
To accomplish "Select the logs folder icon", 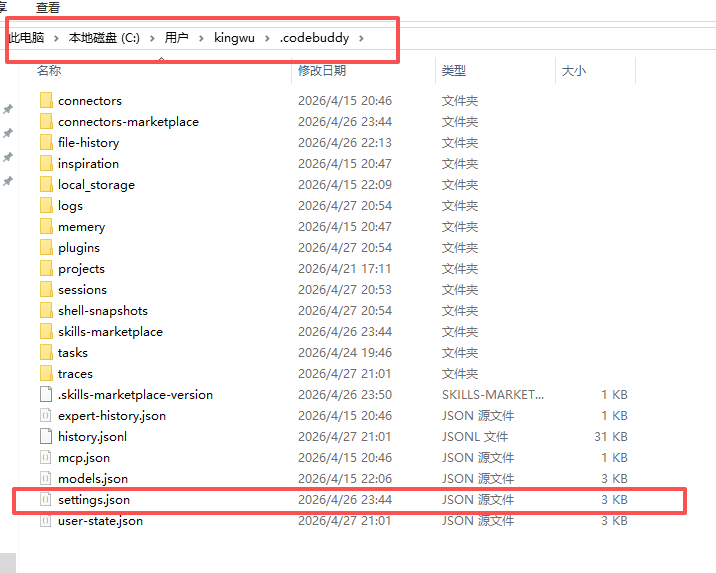I will click(x=46, y=205).
